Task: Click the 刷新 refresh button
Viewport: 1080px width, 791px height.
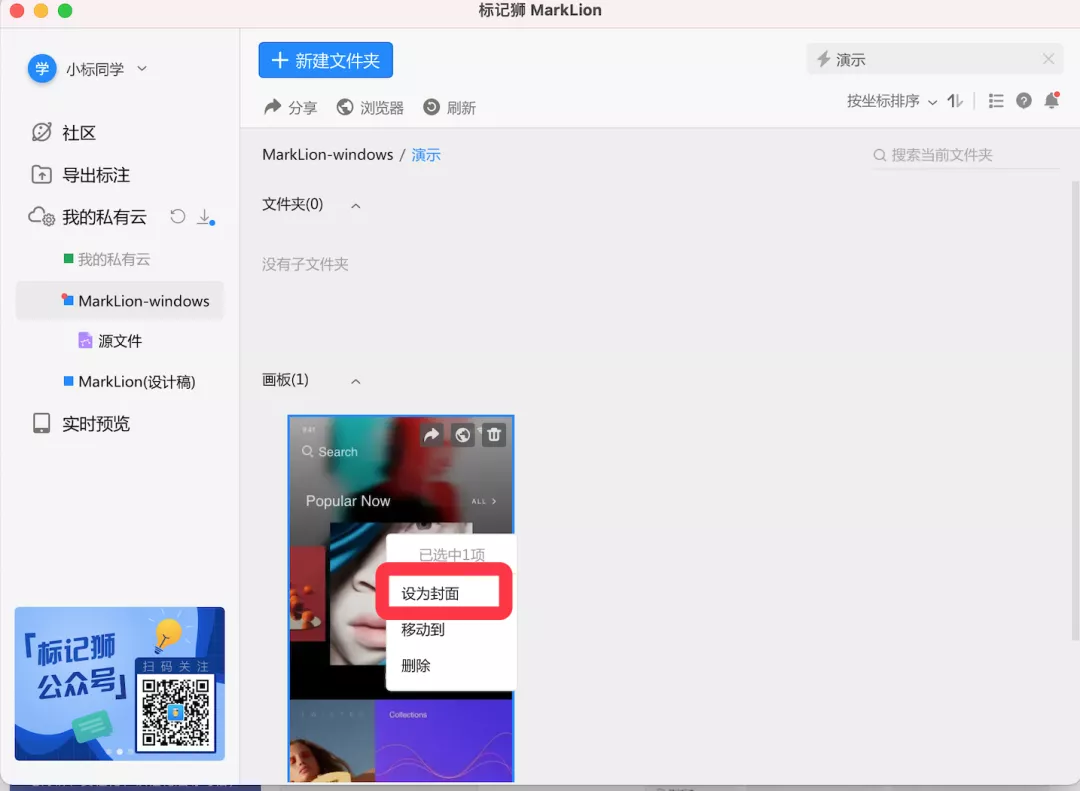Action: 449,107
